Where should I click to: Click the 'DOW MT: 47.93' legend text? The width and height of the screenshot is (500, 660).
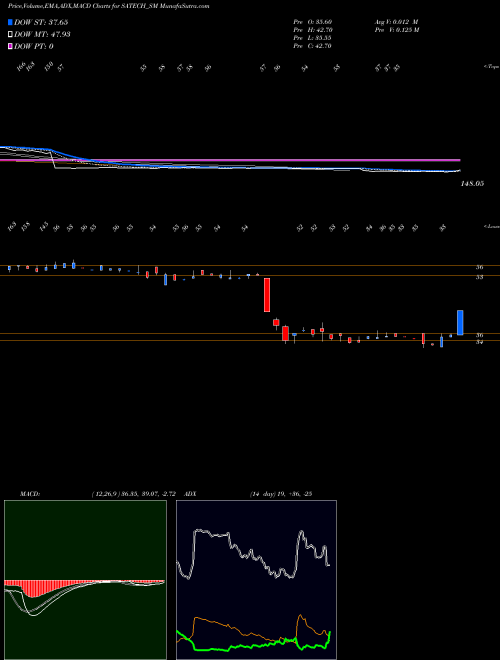coord(42,35)
